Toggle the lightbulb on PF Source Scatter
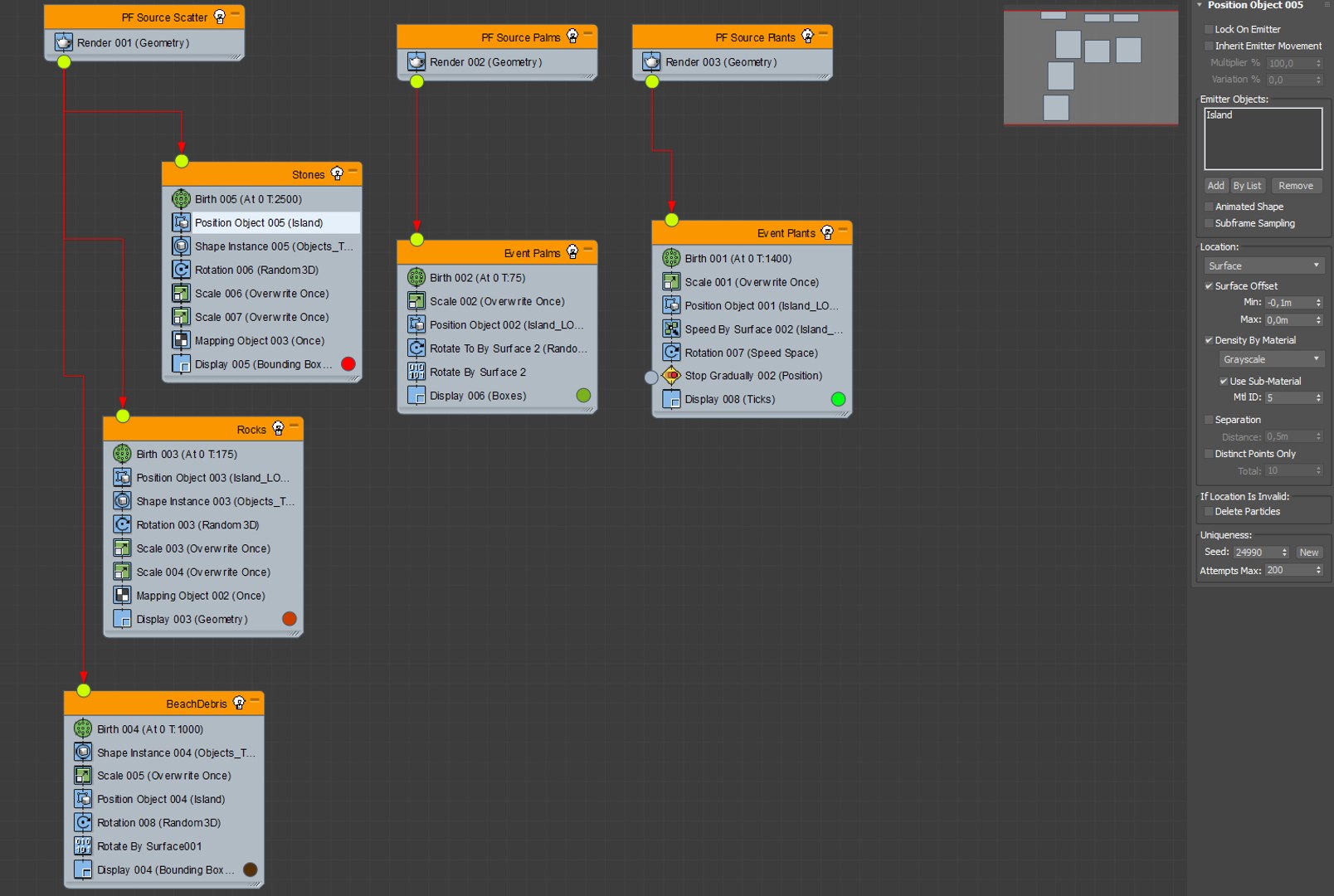The width and height of the screenshot is (1334, 896). pos(220,17)
